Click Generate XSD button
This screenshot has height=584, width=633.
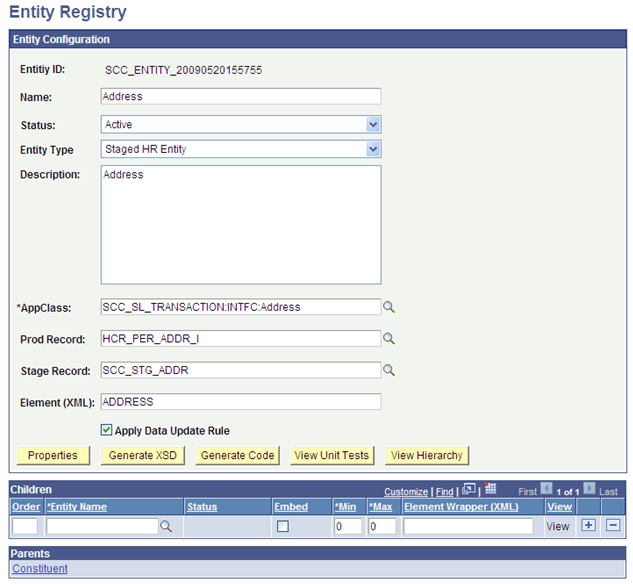coord(143,455)
